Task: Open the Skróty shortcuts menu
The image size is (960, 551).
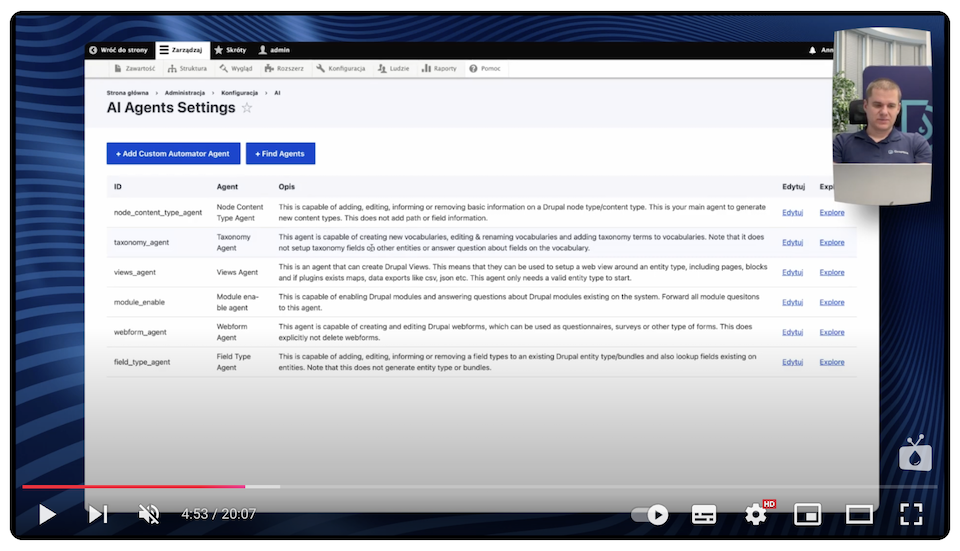Action: (x=230, y=50)
